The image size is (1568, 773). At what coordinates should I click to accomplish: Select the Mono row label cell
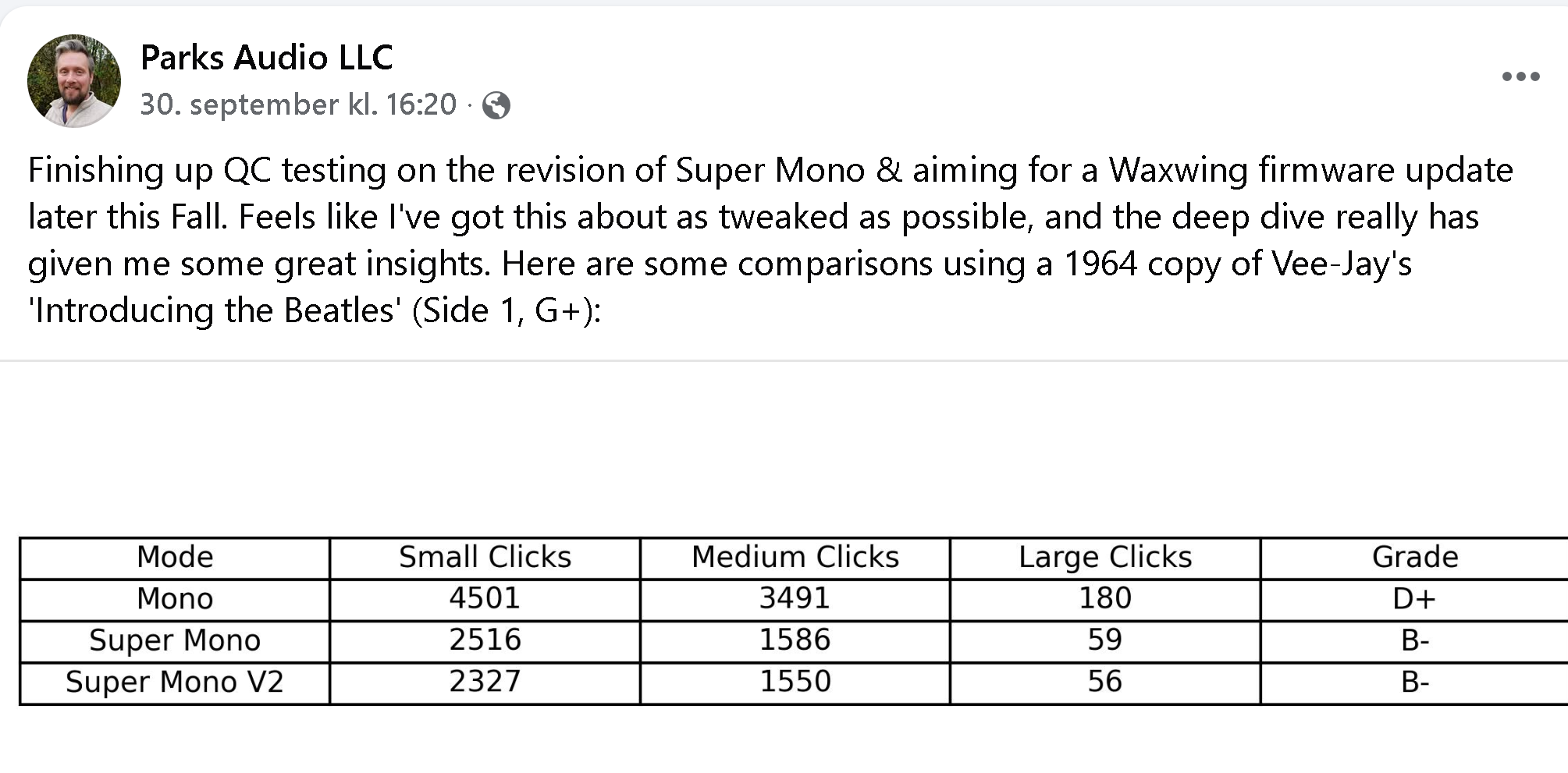click(x=175, y=599)
